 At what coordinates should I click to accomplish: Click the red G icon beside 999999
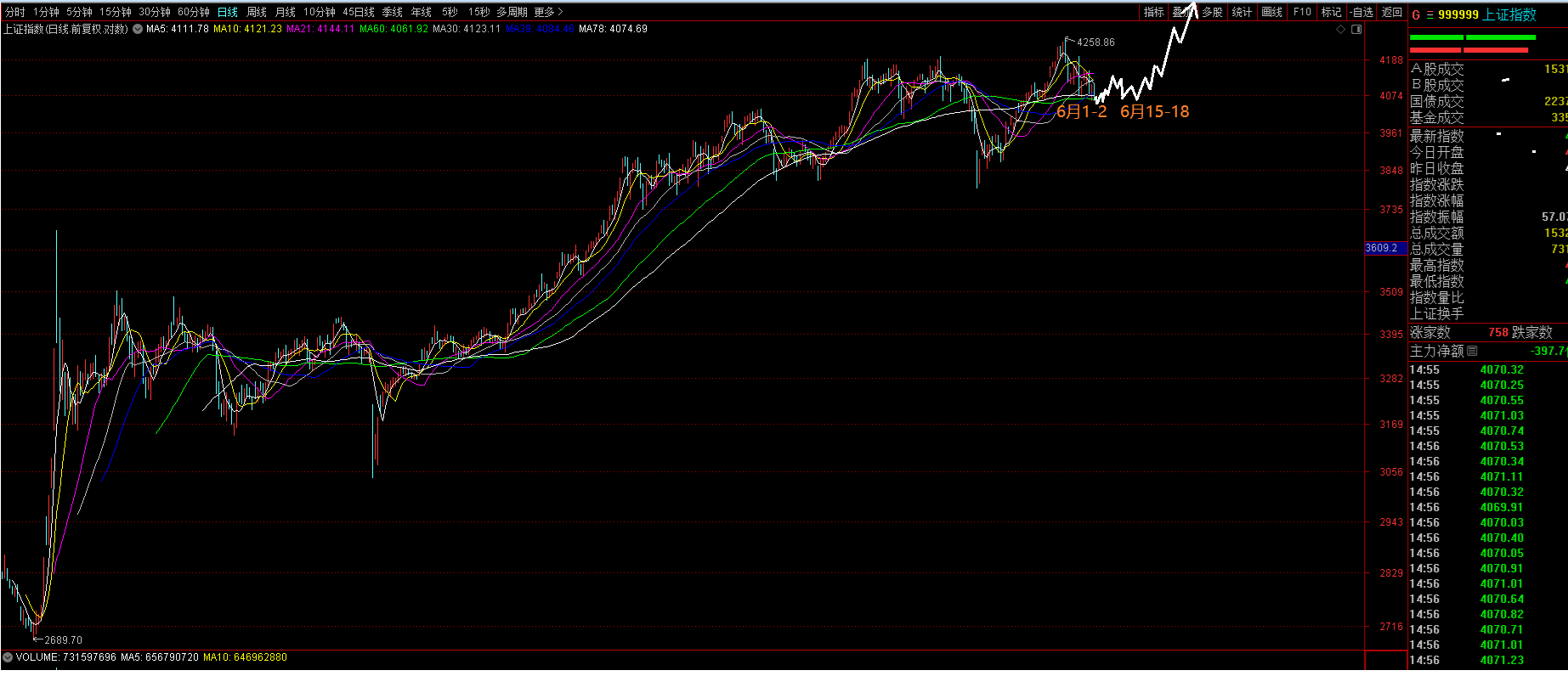click(x=1416, y=15)
